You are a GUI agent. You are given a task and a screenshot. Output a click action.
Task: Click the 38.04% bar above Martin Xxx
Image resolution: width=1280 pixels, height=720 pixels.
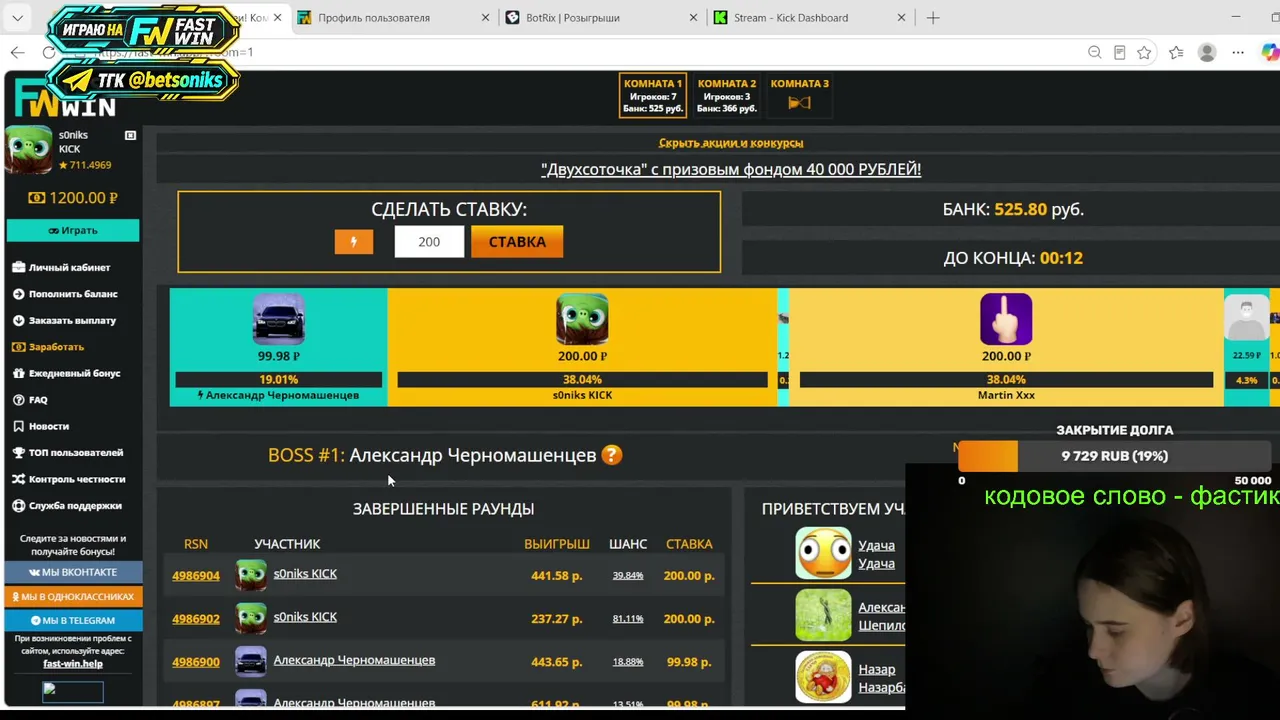[1006, 380]
